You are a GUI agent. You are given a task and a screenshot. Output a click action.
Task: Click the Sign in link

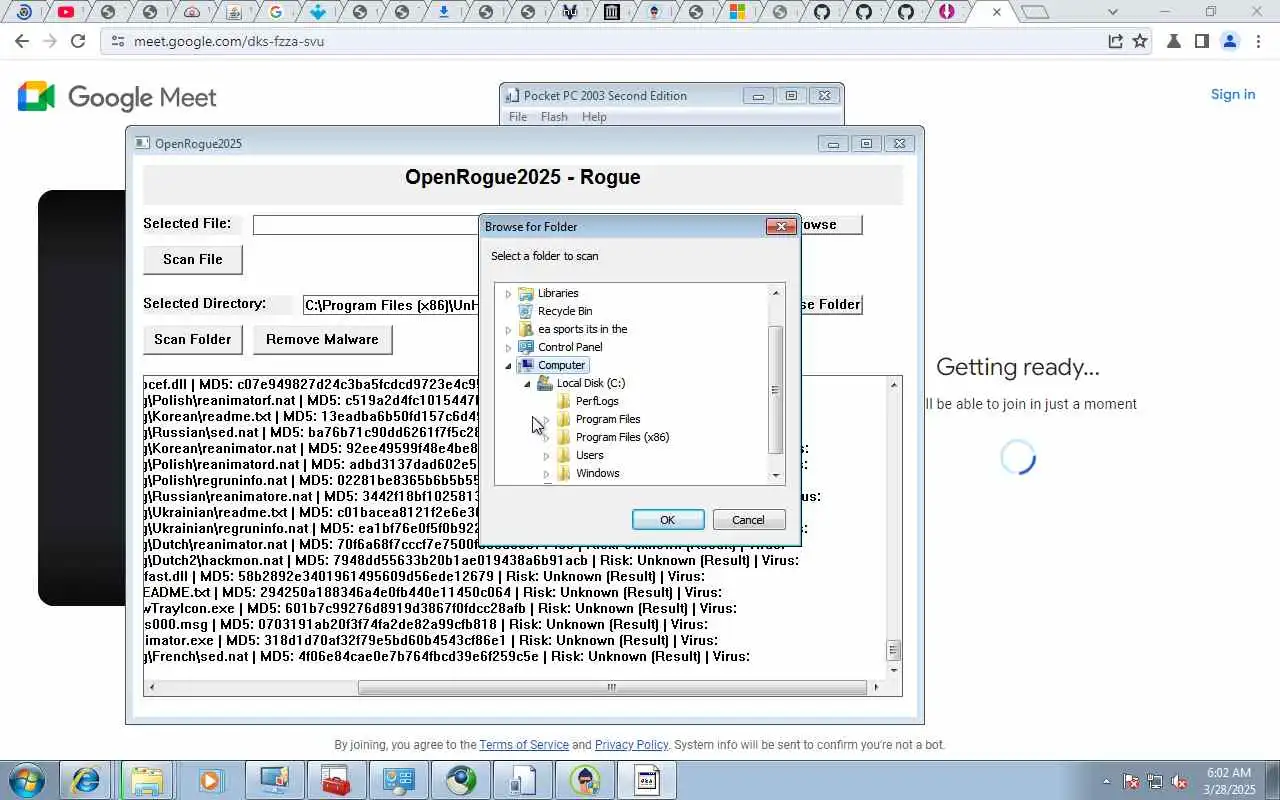(1233, 94)
